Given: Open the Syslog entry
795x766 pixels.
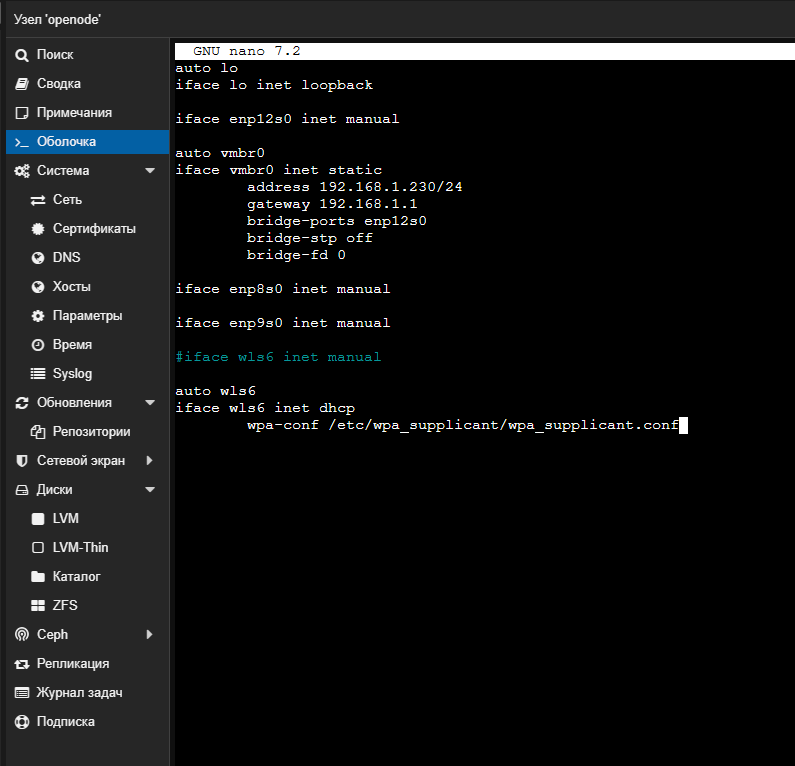Looking at the screenshot, I should tap(73, 374).
